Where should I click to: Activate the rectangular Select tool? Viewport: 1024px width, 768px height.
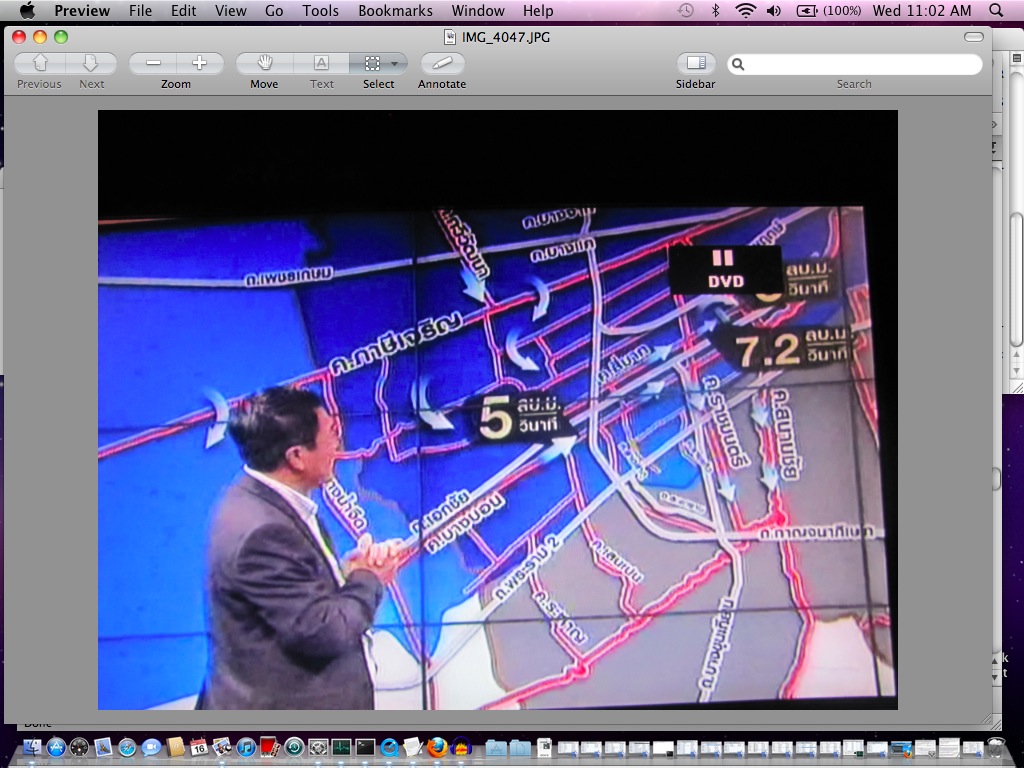coord(372,63)
